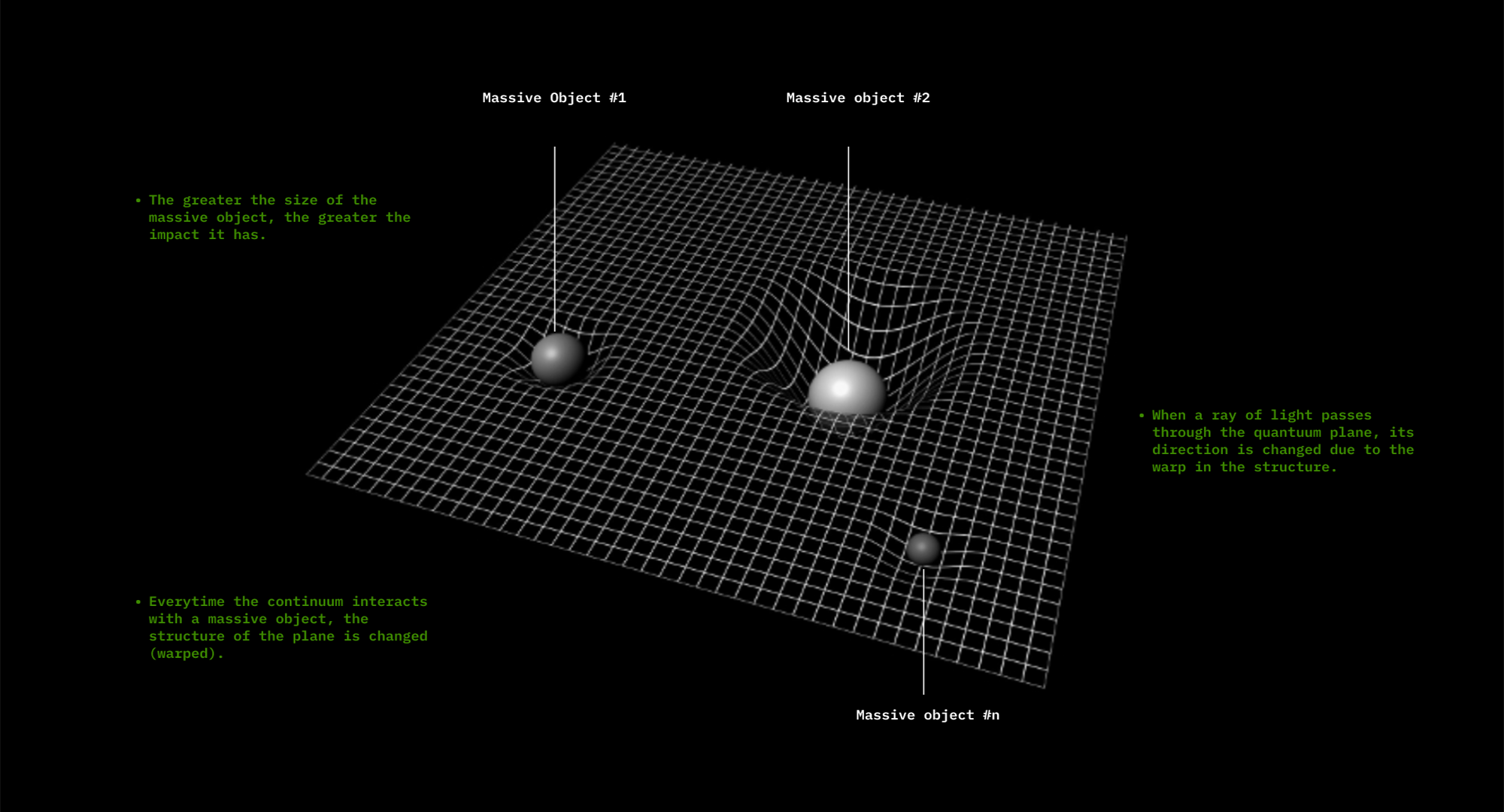1504x812 pixels.
Task: Click the 'Massive Object #1' label
Action: click(x=554, y=98)
